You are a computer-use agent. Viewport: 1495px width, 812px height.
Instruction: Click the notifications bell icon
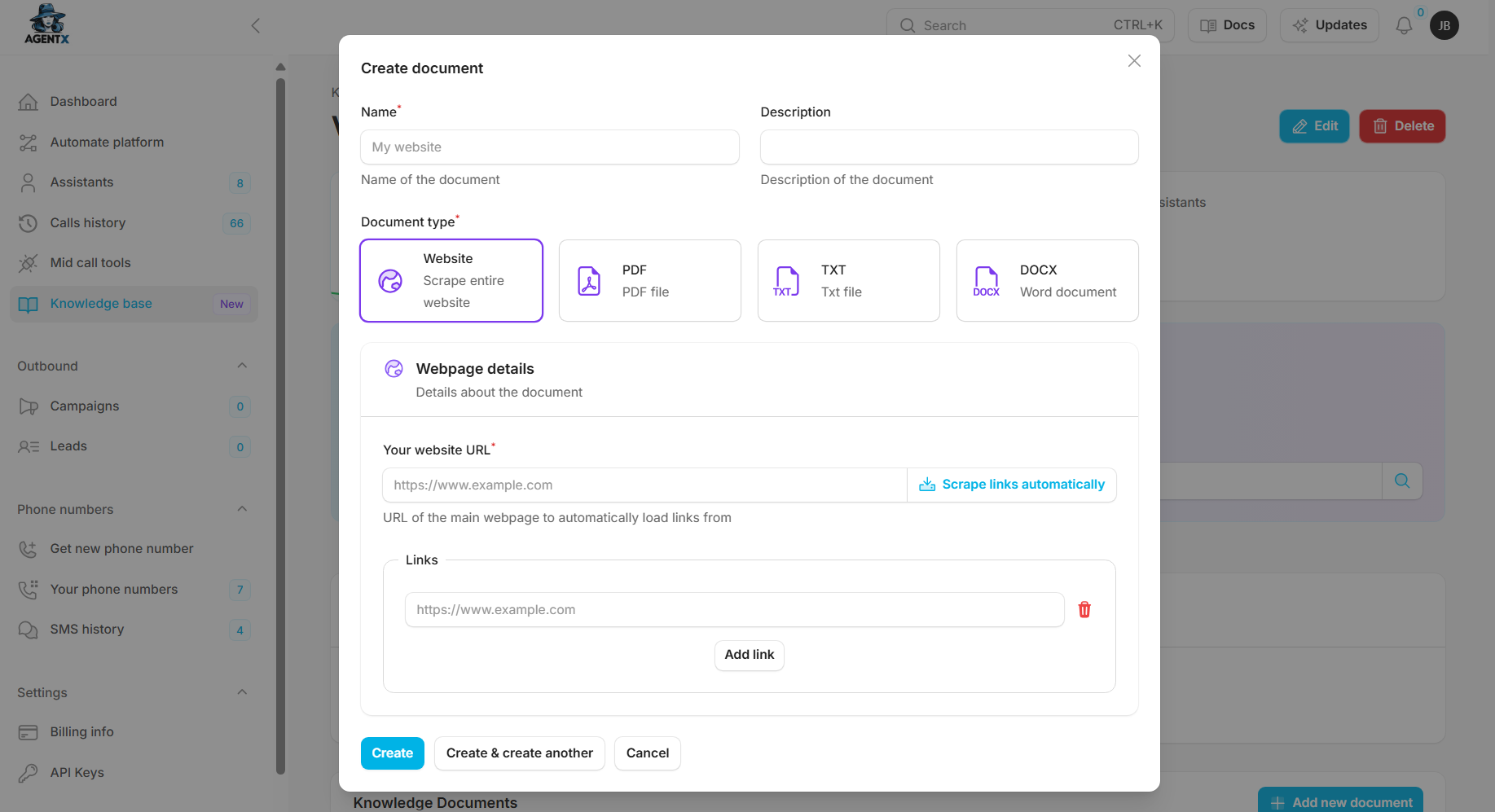[1404, 26]
